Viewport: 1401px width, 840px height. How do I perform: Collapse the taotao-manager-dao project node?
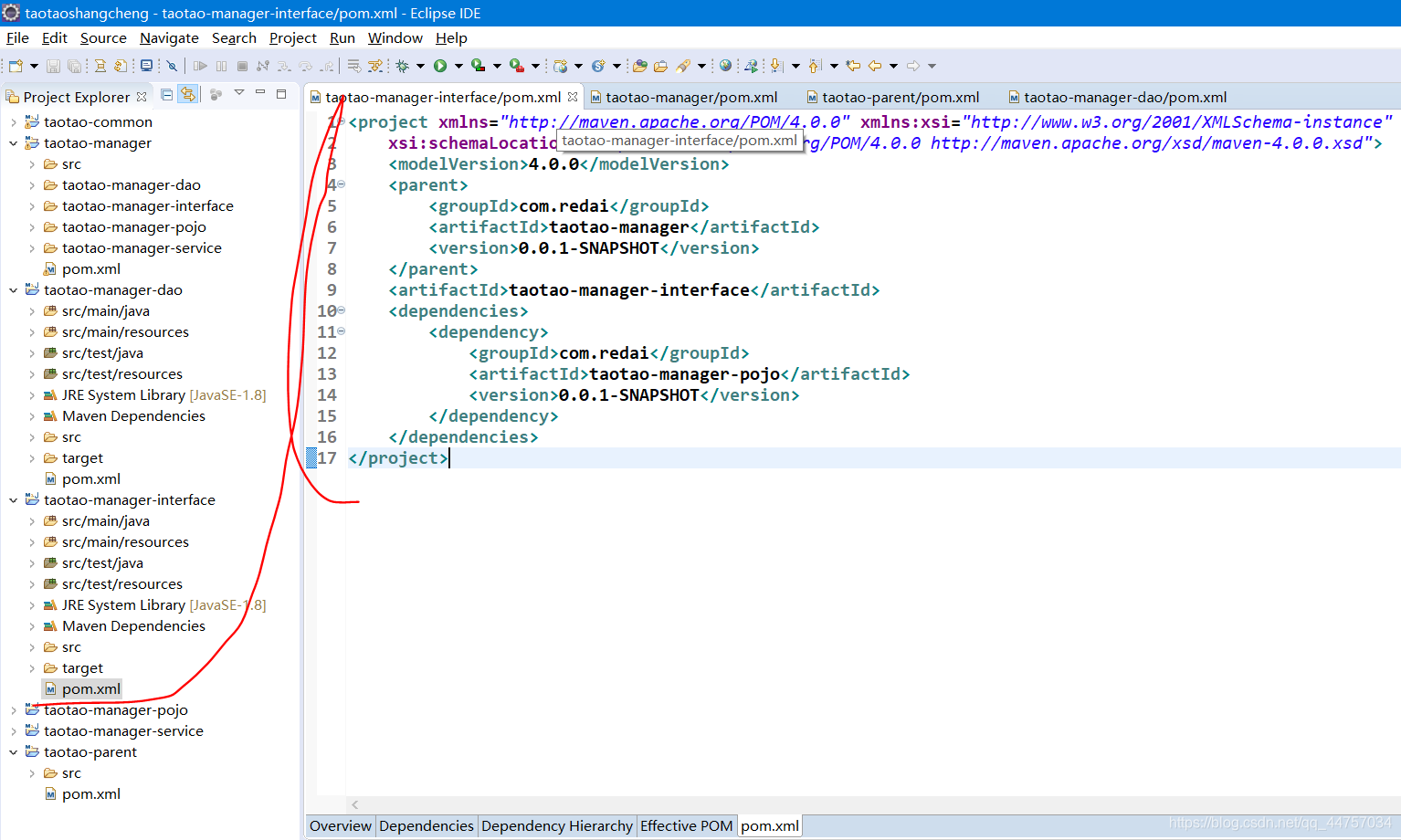[x=13, y=290]
